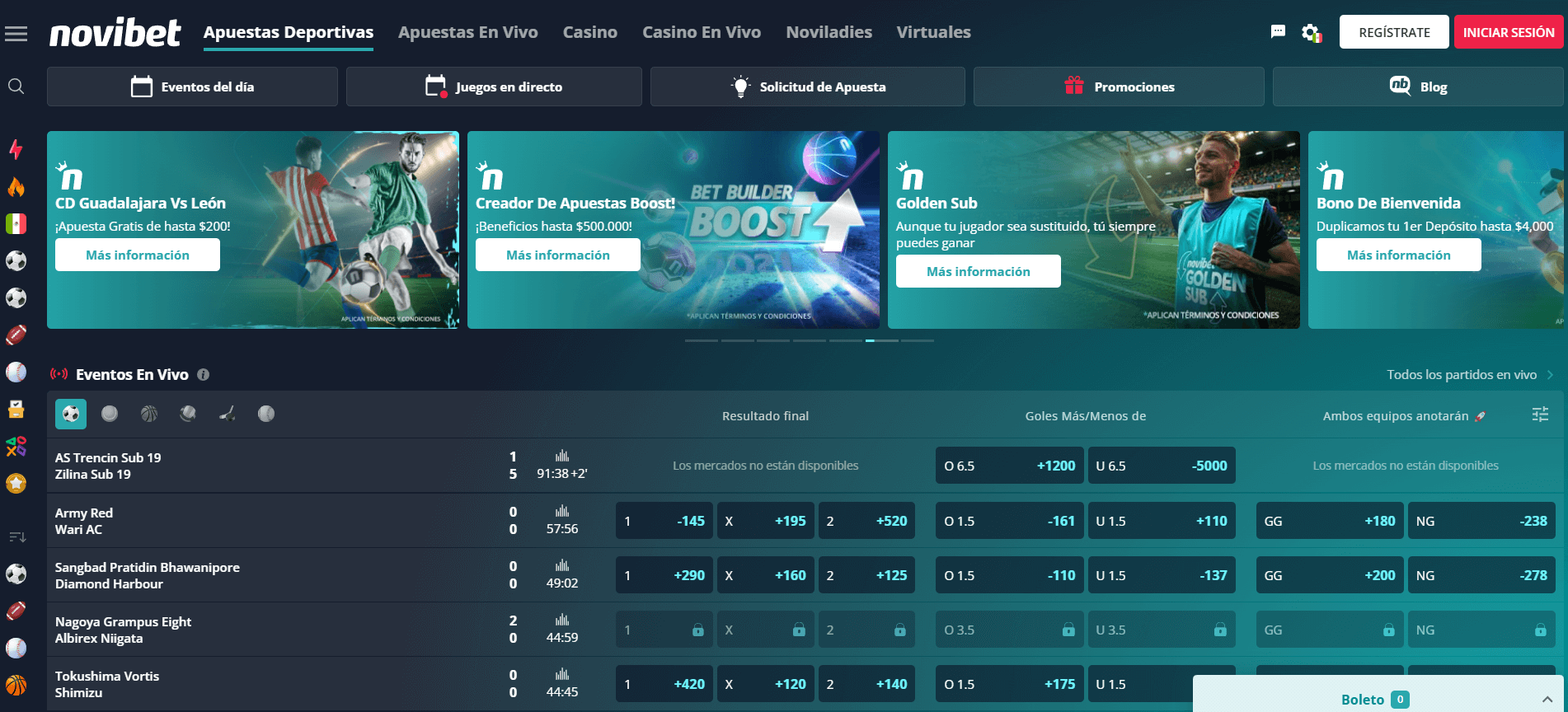Más información on Golden Sub banner
Viewport: 1568px width, 712px height.
coord(979,271)
